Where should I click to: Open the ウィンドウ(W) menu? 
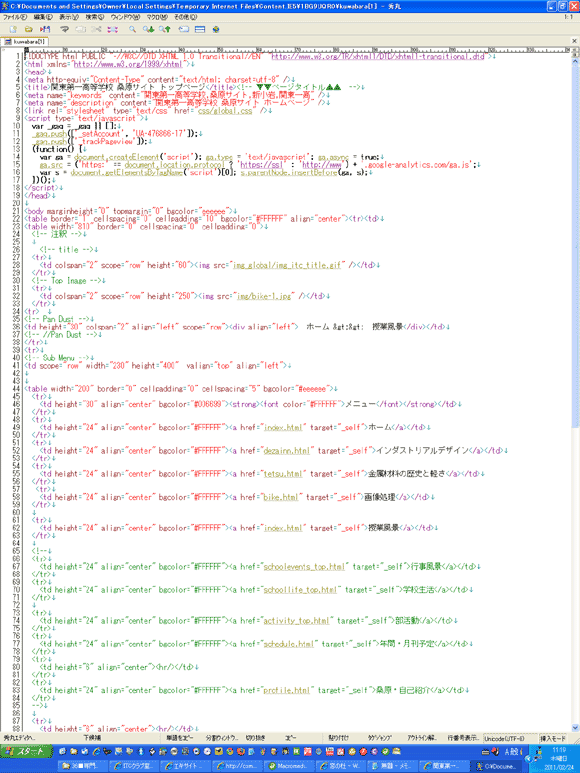[x=125, y=17]
